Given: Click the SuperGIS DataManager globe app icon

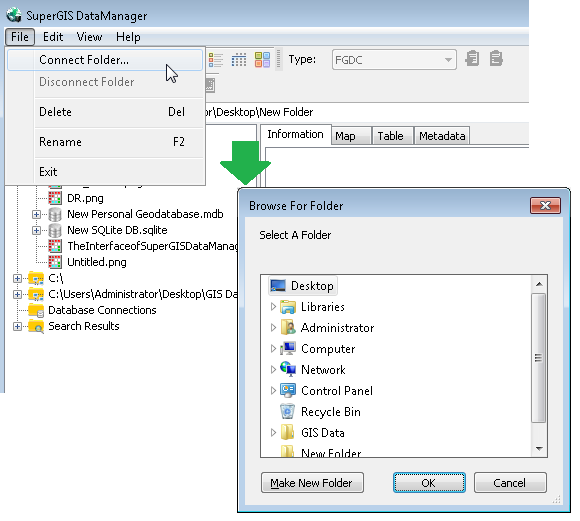Looking at the screenshot, I should [14, 15].
